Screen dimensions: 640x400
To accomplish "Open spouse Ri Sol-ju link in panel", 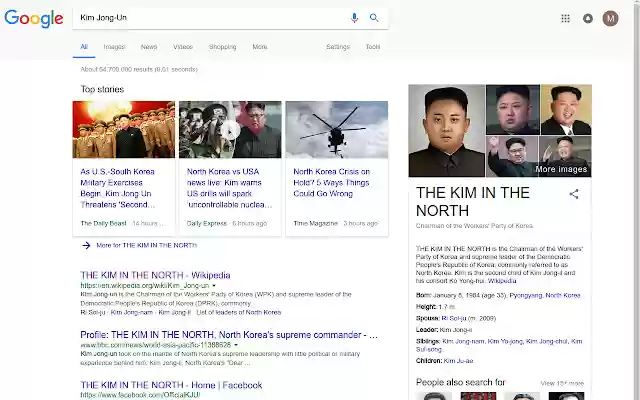I will point(454,318).
